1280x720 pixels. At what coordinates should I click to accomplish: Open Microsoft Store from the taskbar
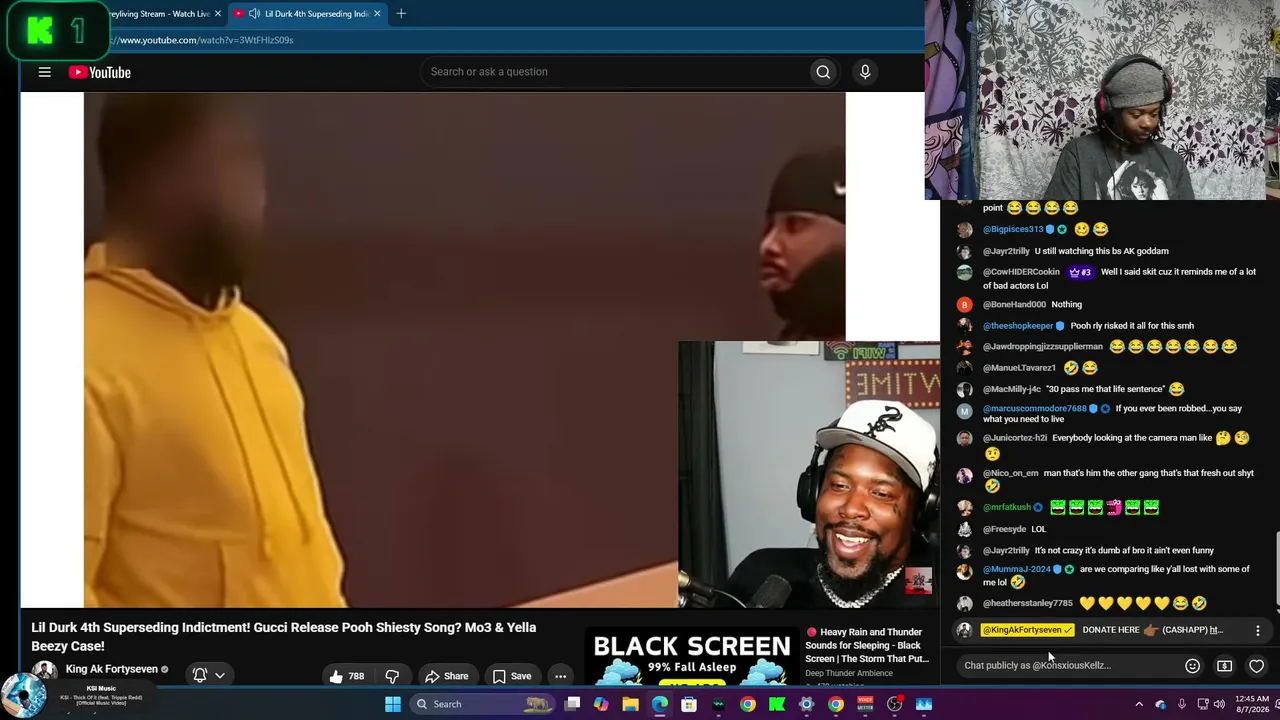click(x=689, y=704)
